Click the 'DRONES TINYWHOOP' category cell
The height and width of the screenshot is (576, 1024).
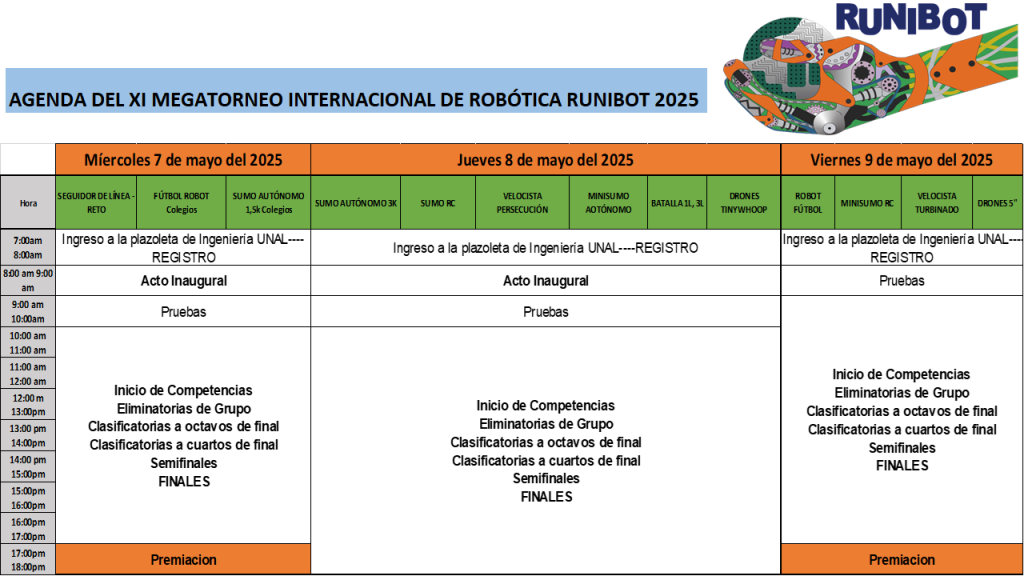(744, 203)
